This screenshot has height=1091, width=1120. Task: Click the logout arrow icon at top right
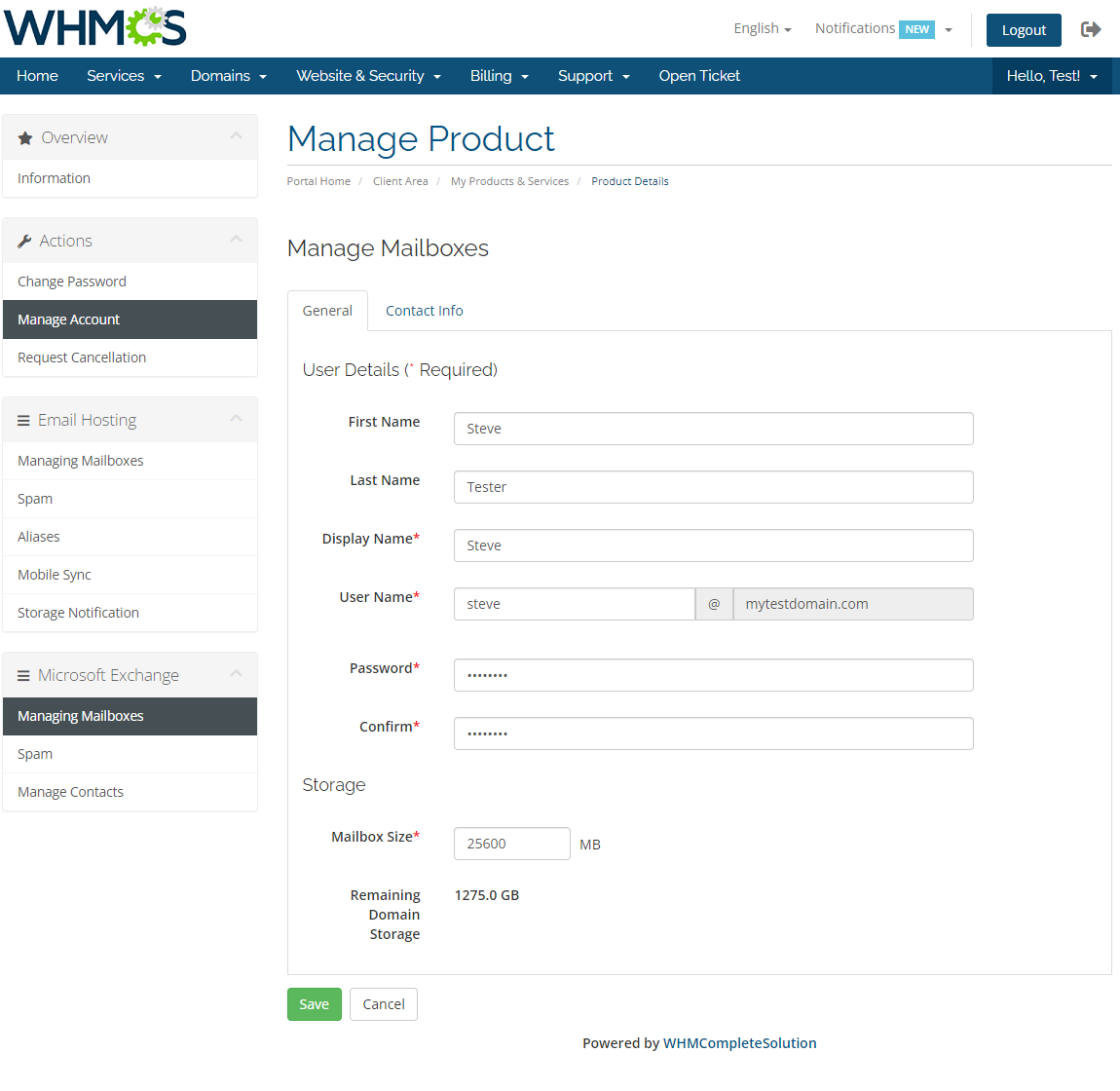1090,29
